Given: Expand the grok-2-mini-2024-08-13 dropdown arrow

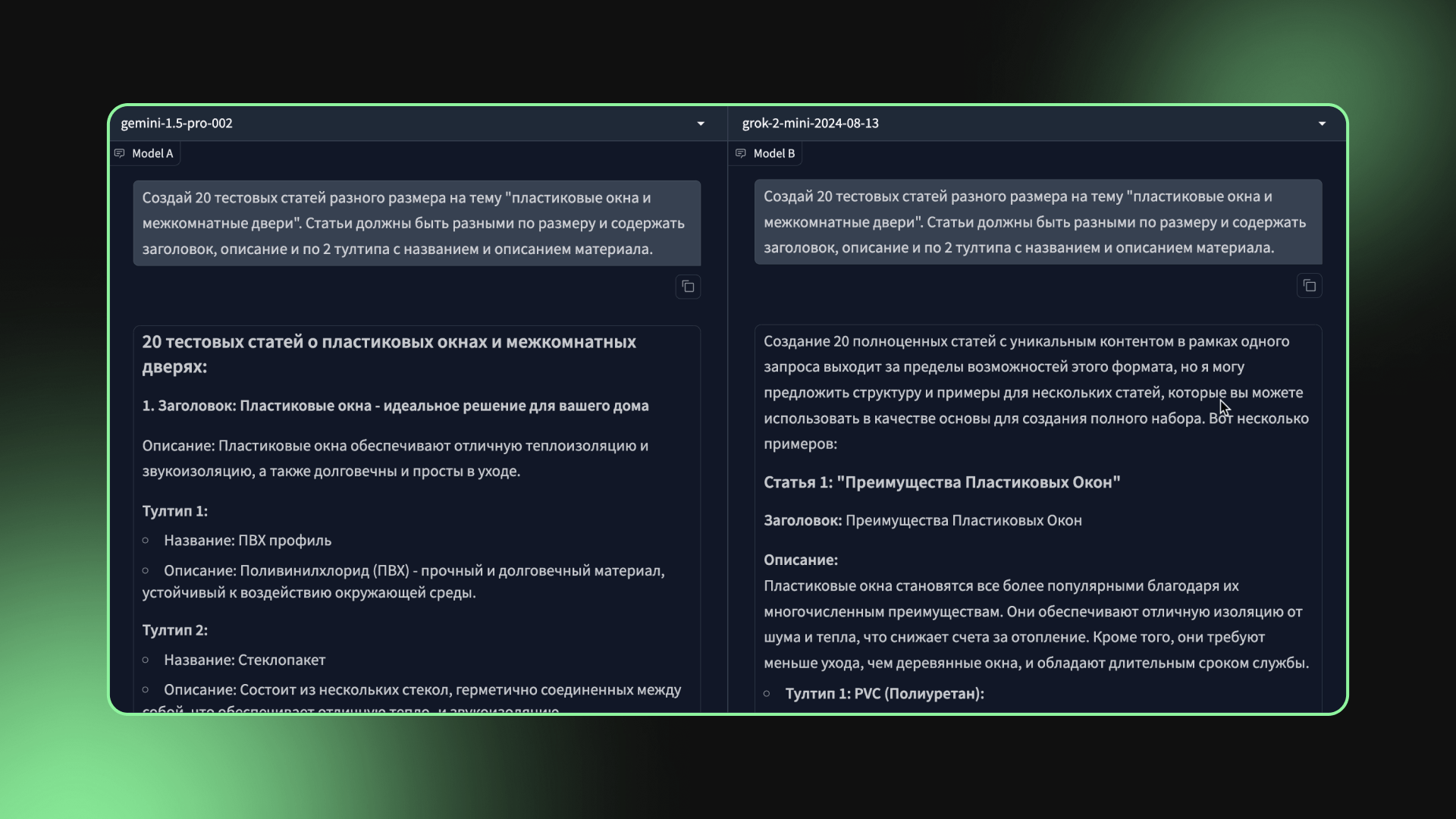Looking at the screenshot, I should pyautogui.click(x=1322, y=124).
